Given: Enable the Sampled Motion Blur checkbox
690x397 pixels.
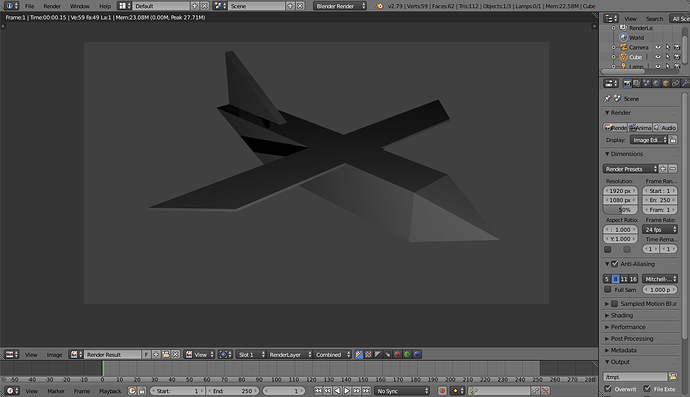Looking at the screenshot, I should point(615,304).
